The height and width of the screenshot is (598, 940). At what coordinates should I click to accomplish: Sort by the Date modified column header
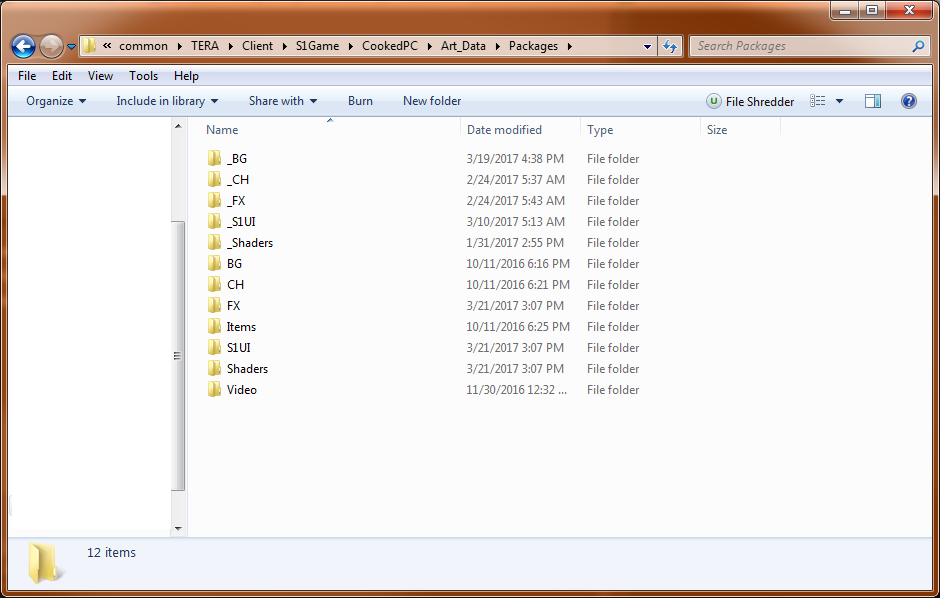[505, 130]
